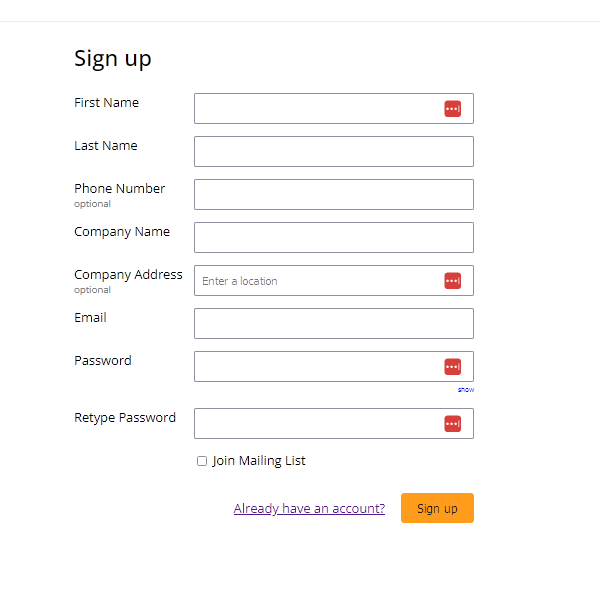Click the autofill icon in Retype Password field
Image resolution: width=600 pixels, height=600 pixels.
(452, 424)
